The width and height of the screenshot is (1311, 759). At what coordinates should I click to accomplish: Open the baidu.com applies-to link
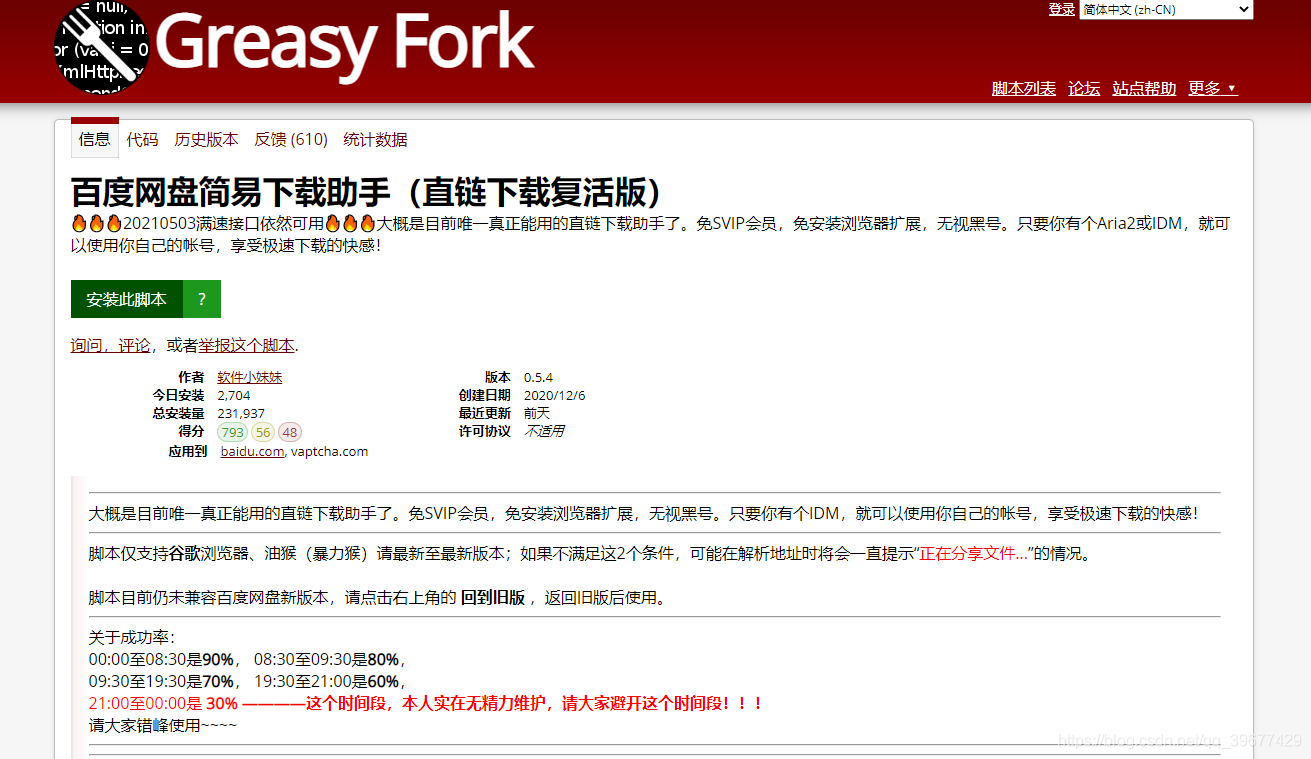(252, 451)
